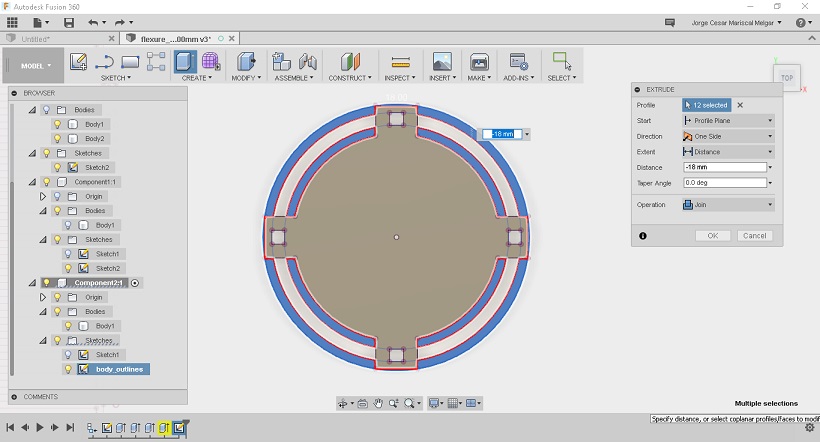
Task: Activate the Select tool icon
Action: tap(562, 61)
